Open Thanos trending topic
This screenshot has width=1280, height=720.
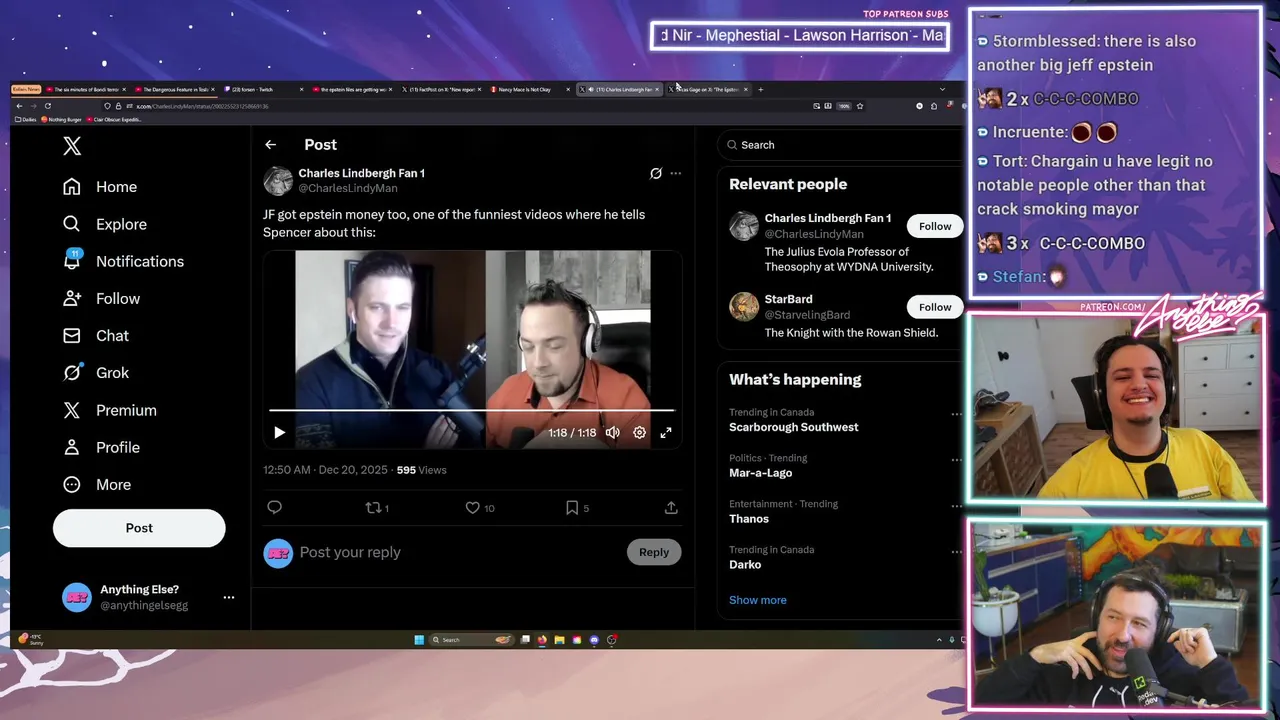coord(749,519)
